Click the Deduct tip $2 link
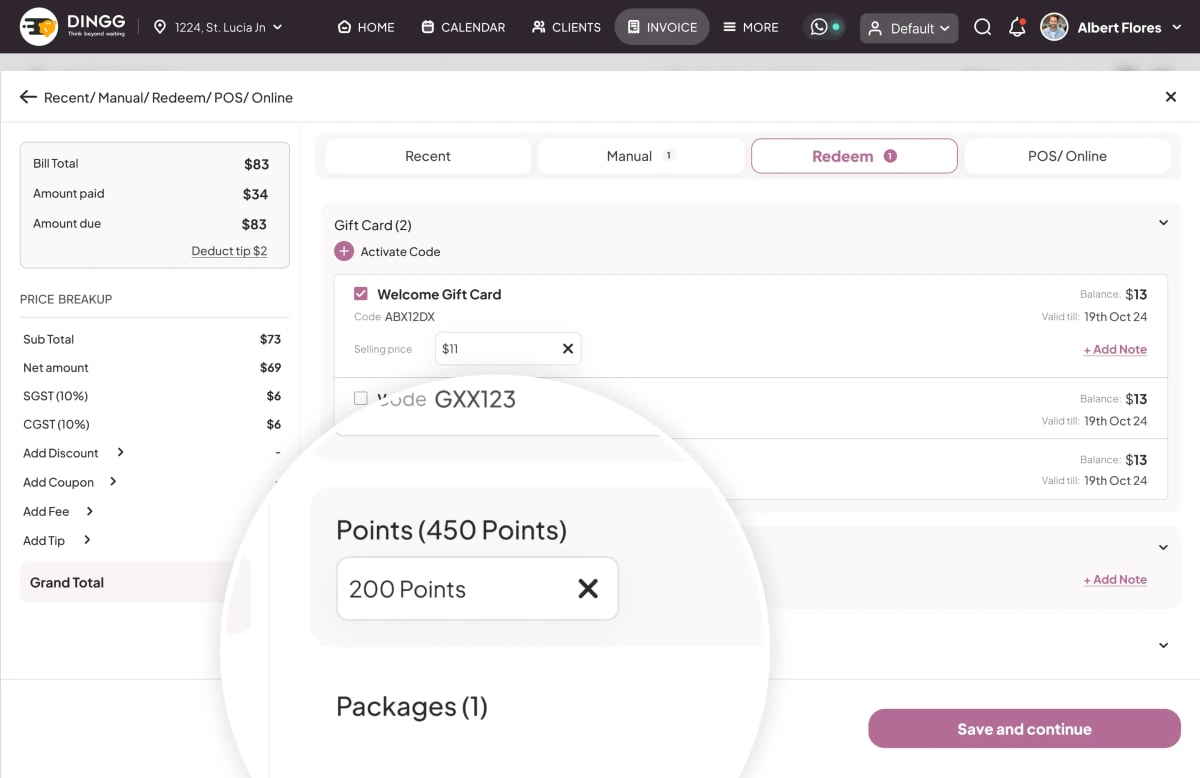 tap(229, 251)
